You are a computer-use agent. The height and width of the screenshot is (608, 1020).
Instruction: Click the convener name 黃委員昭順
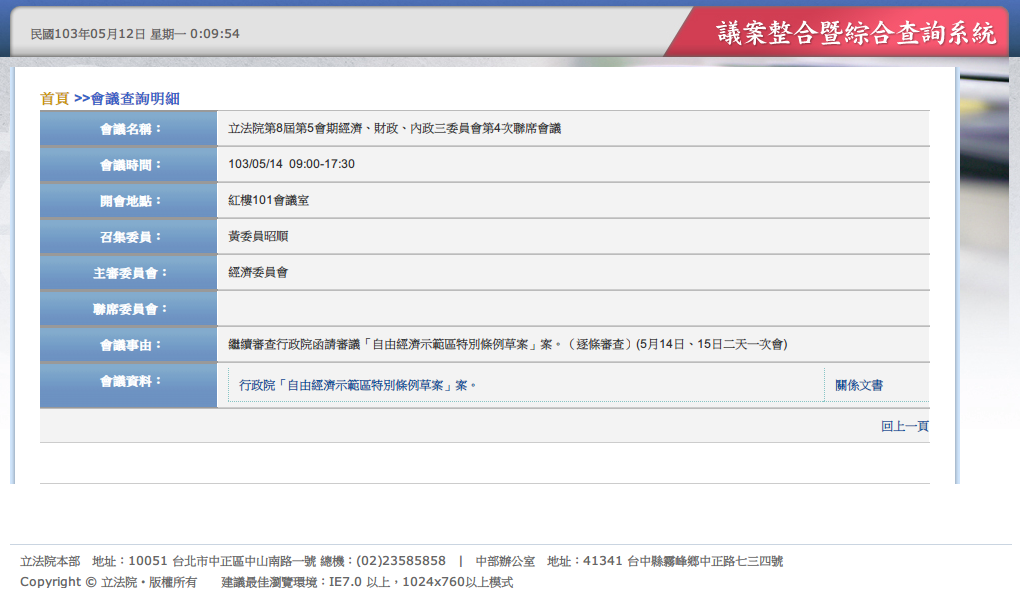tap(258, 236)
